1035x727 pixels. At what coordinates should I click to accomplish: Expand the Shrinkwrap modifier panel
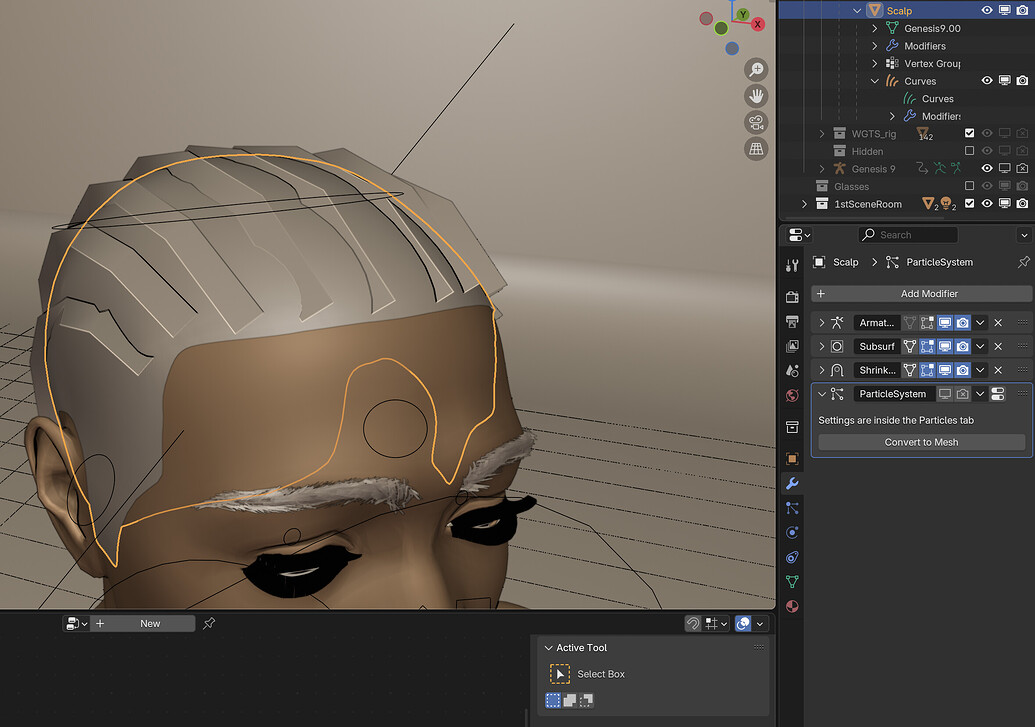point(822,370)
